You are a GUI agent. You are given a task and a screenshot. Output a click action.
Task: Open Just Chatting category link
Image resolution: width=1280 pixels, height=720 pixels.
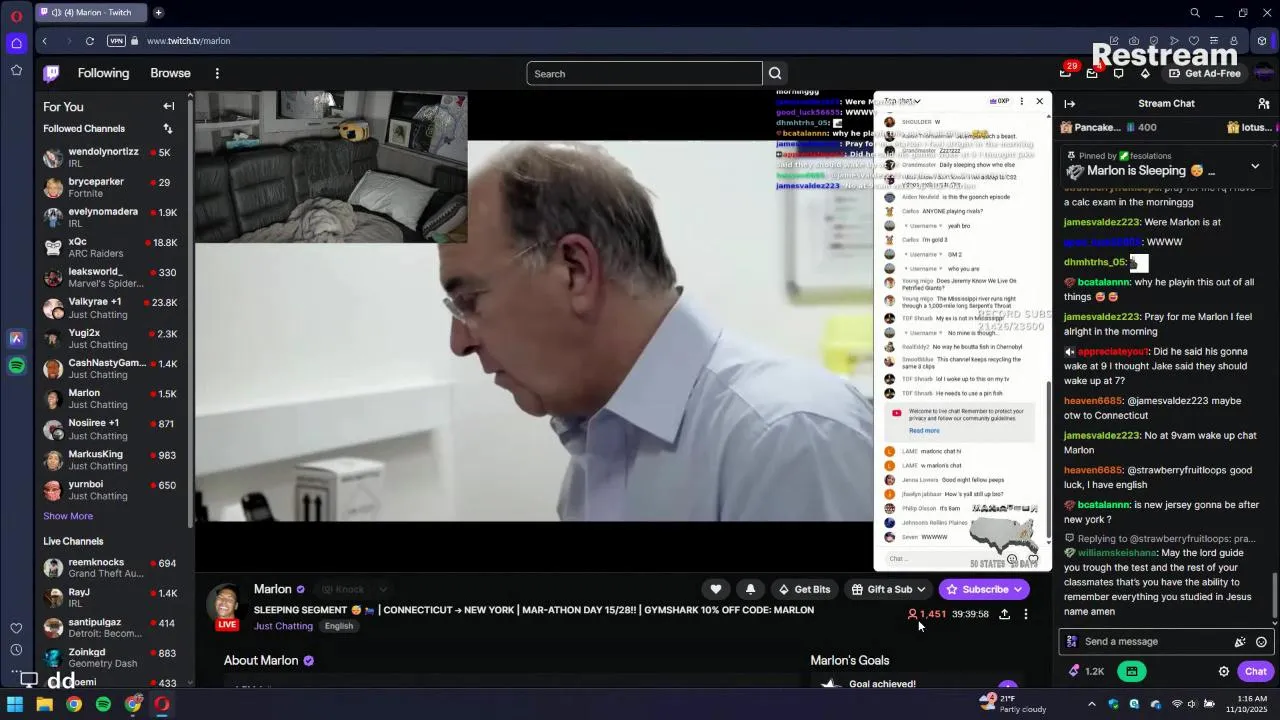(x=283, y=626)
